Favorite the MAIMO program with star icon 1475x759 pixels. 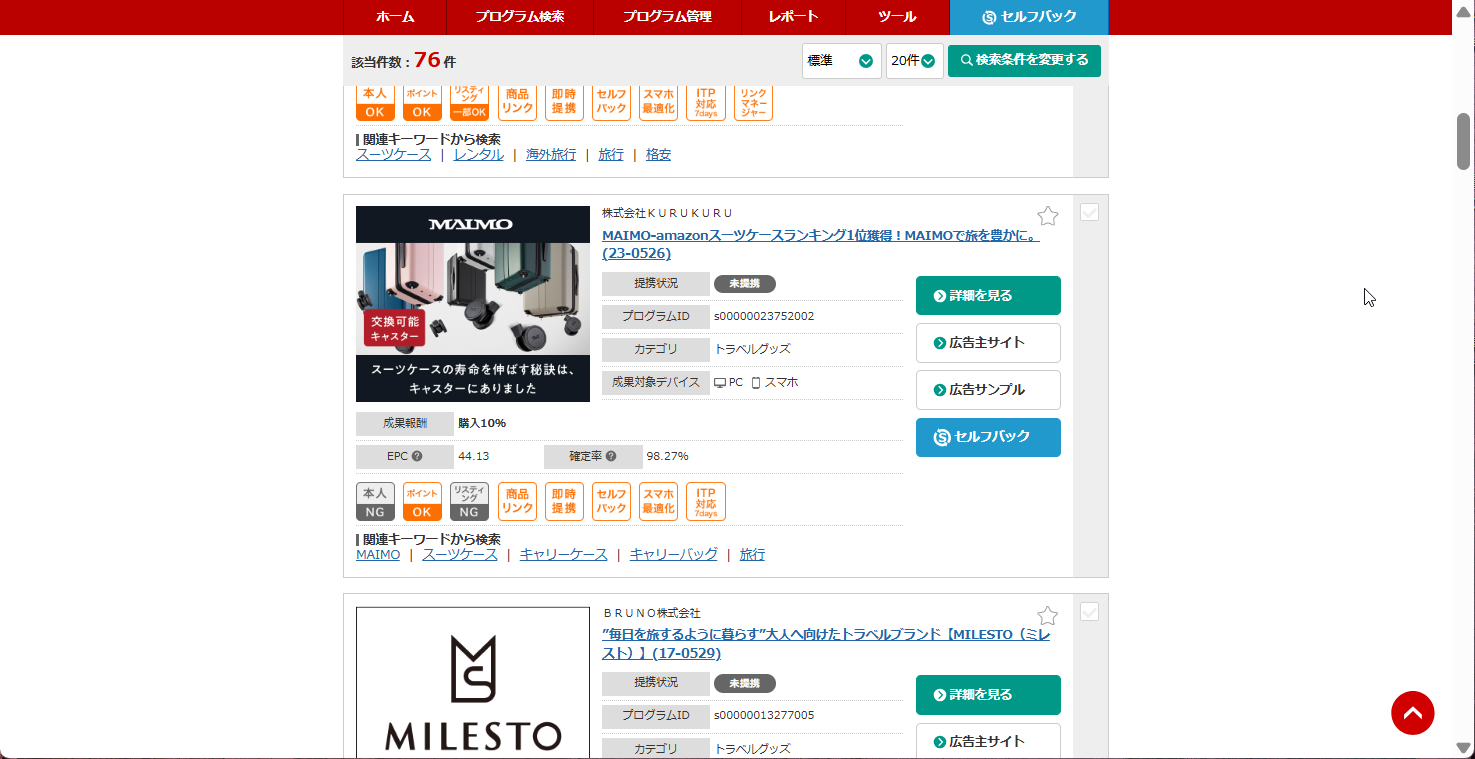tap(1047, 216)
